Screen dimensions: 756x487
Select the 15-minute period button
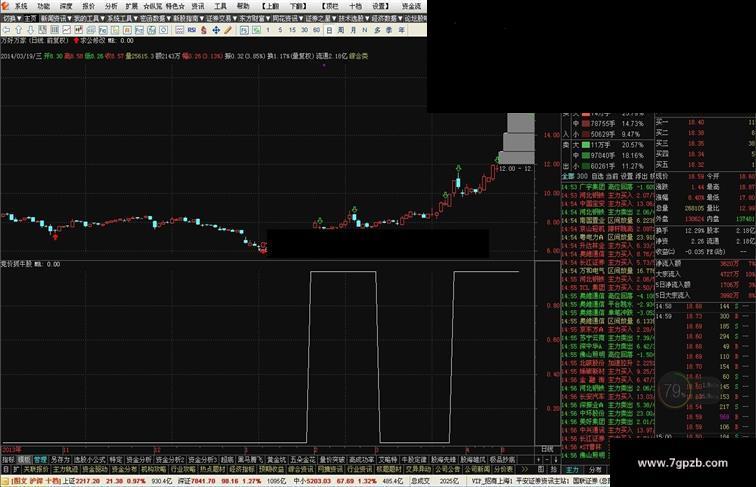(x=292, y=30)
